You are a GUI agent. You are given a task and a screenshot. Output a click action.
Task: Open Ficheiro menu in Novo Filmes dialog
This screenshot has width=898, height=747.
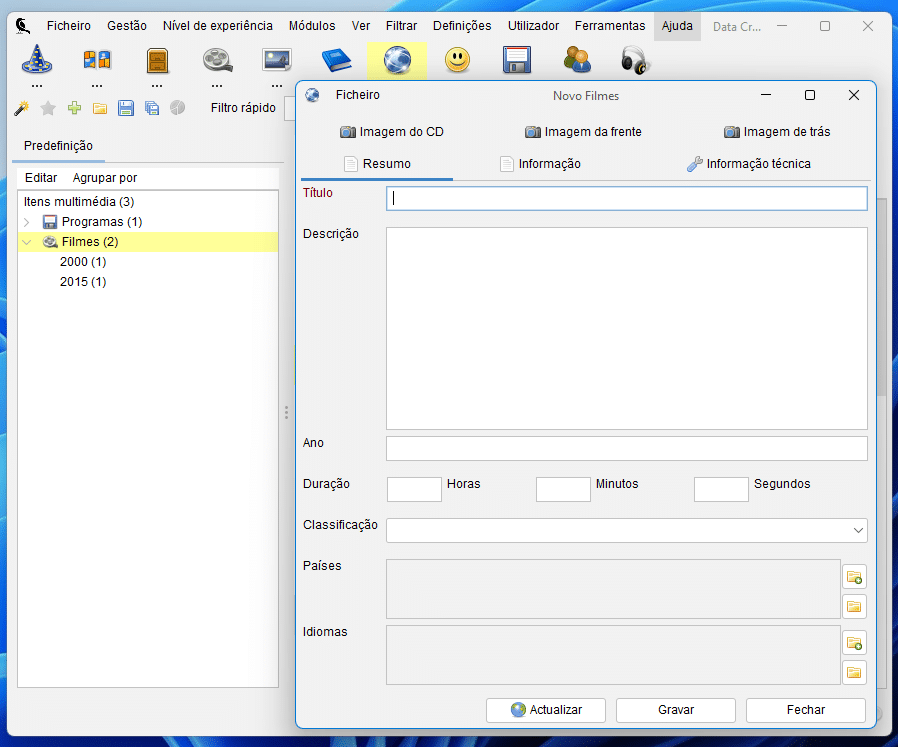click(x=357, y=95)
